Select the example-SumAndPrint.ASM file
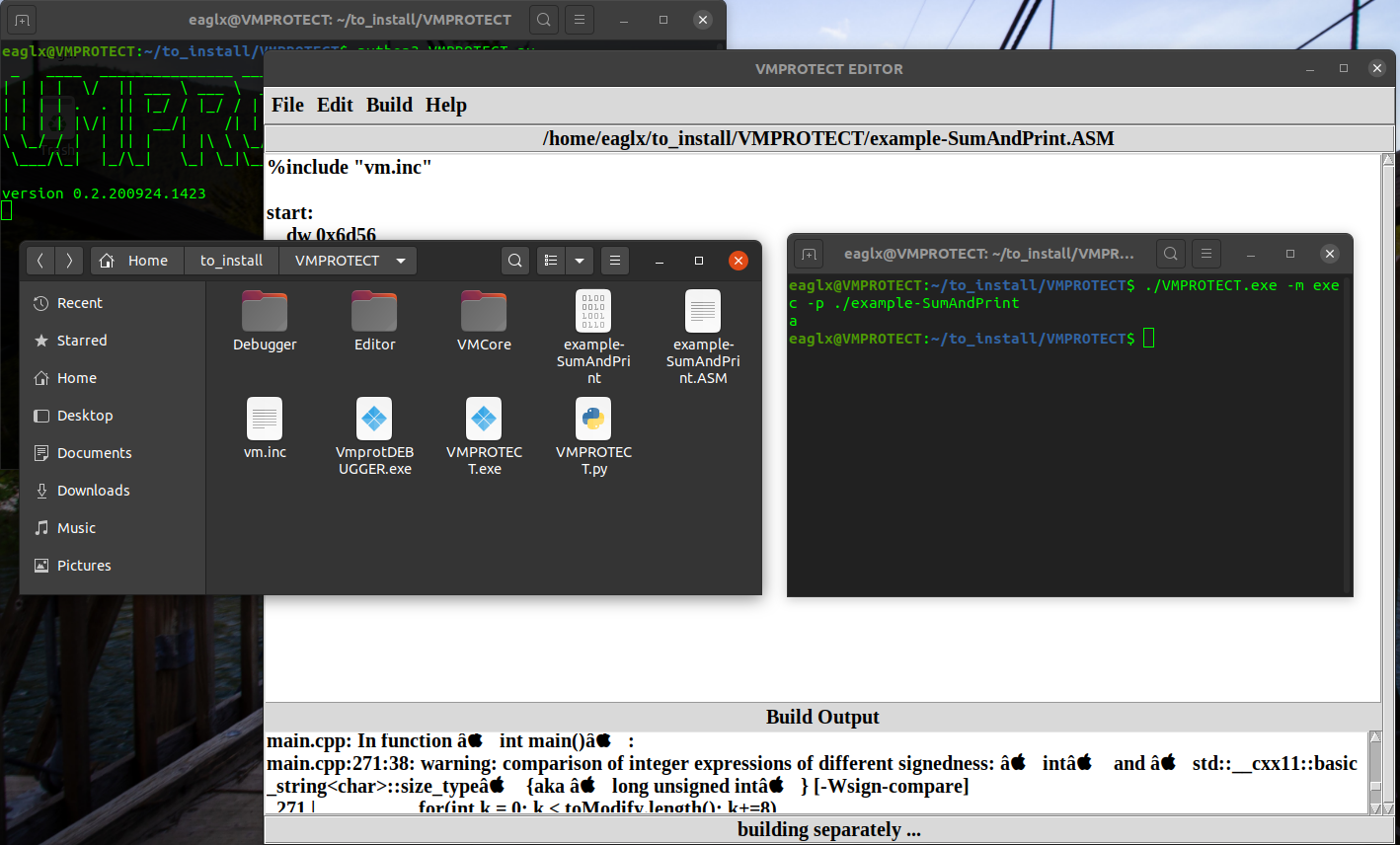Viewport: 1400px width, 845px height. coord(703,337)
